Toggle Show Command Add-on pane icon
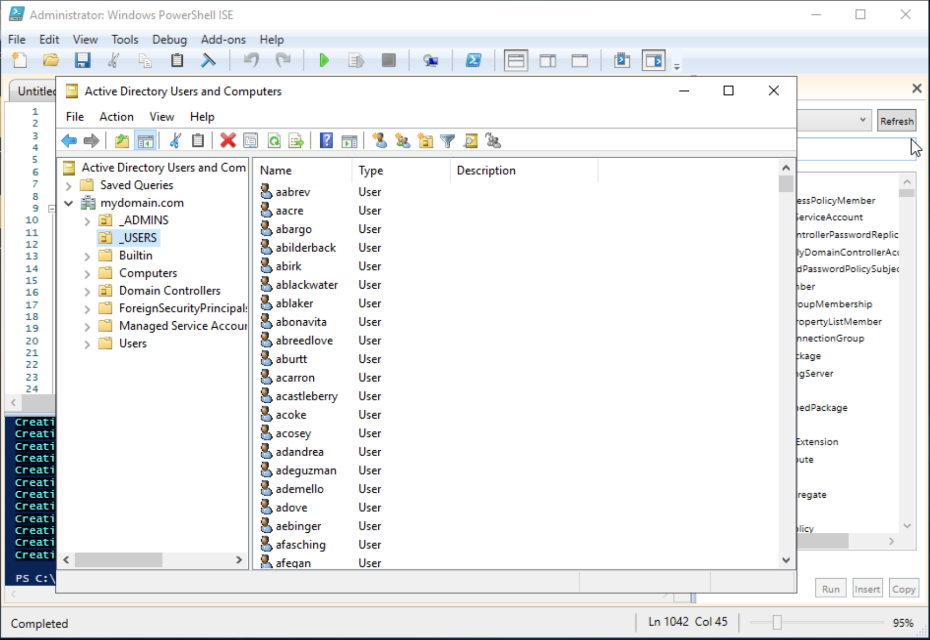This screenshot has width=930, height=640. coord(654,61)
